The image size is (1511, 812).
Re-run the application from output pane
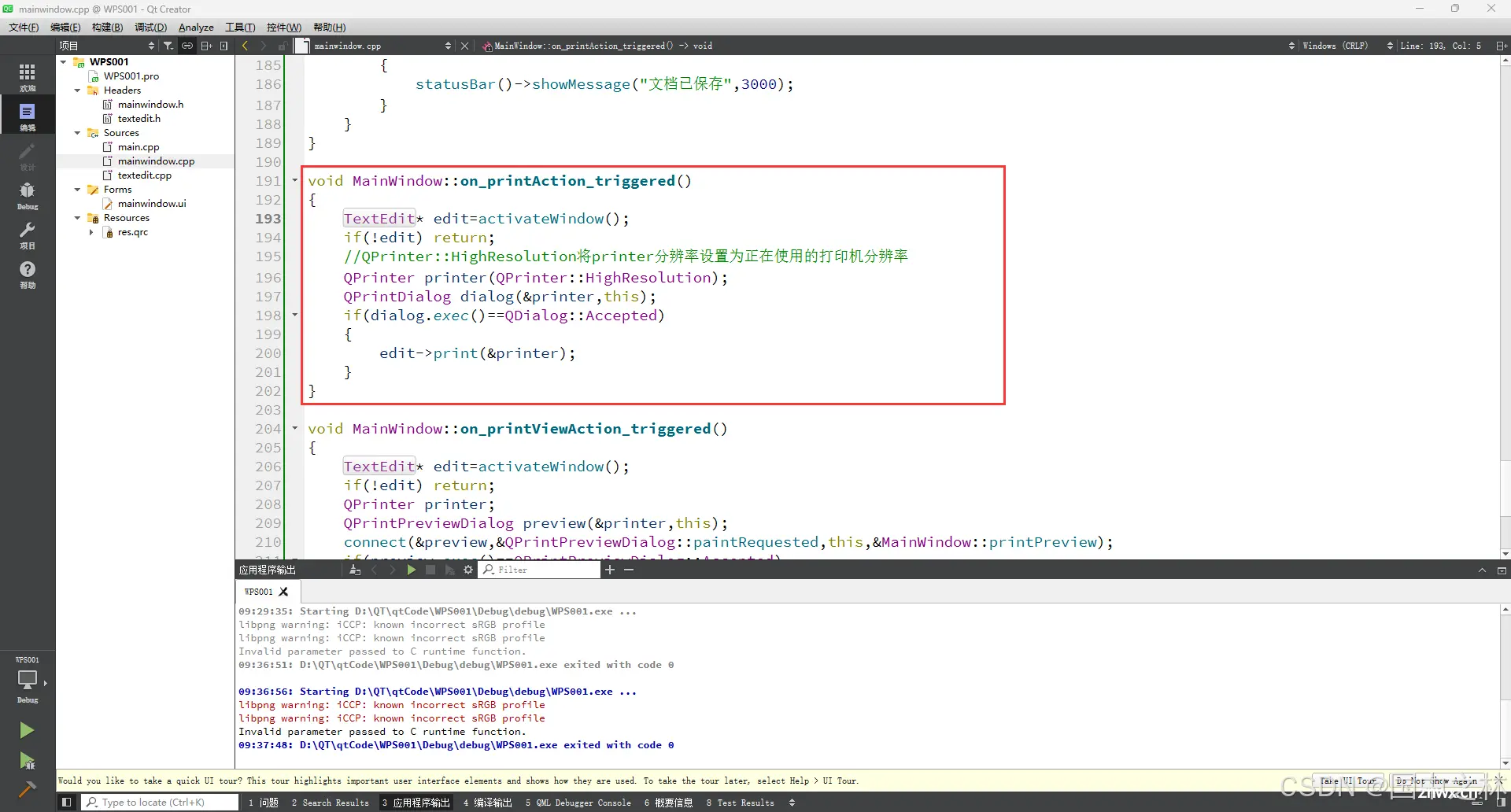pos(411,570)
